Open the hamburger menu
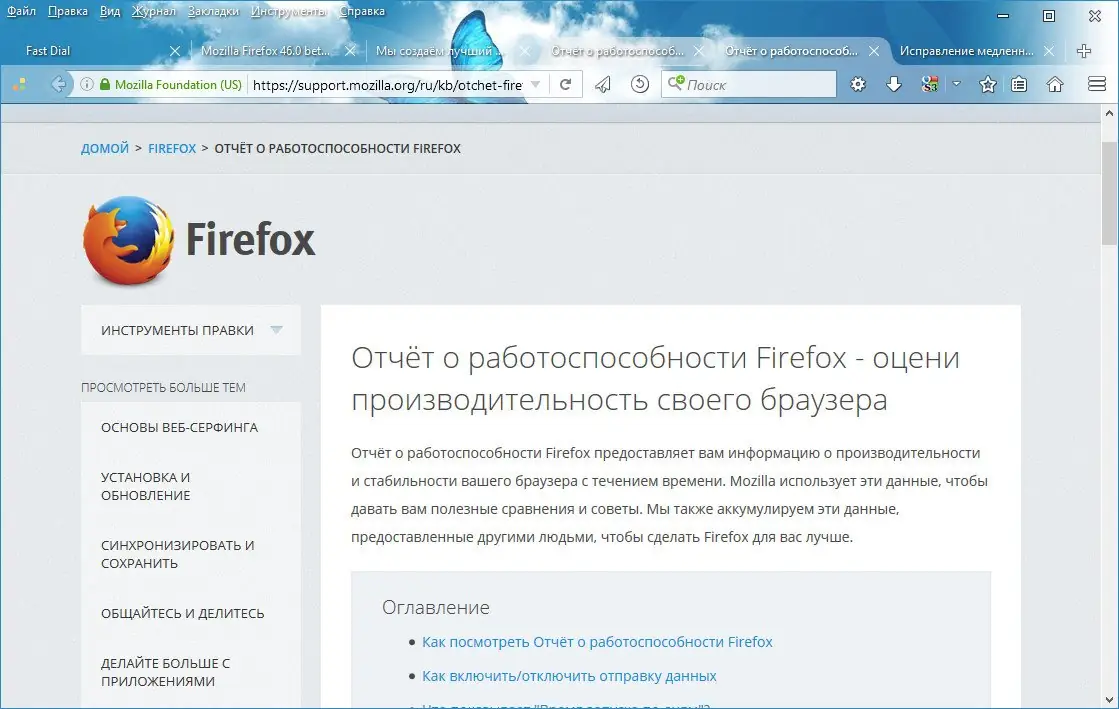Screen dimensions: 1119x709 (x=1097, y=84)
